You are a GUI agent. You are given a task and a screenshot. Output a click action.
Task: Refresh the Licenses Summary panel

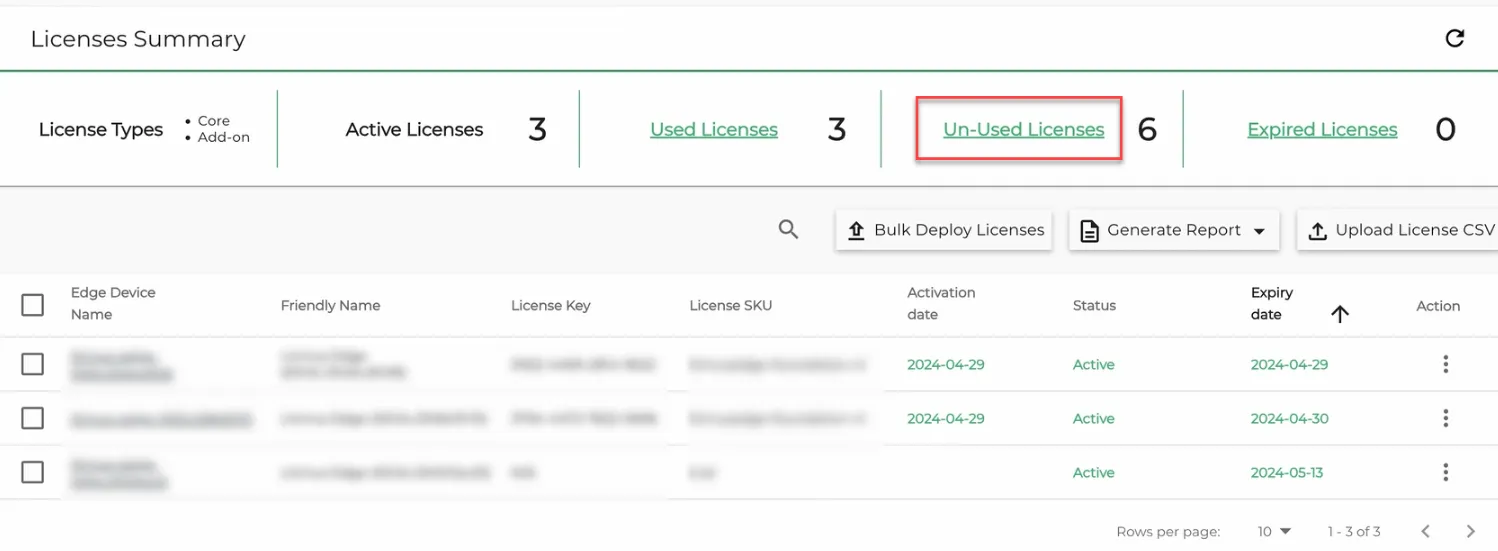pos(1455,38)
